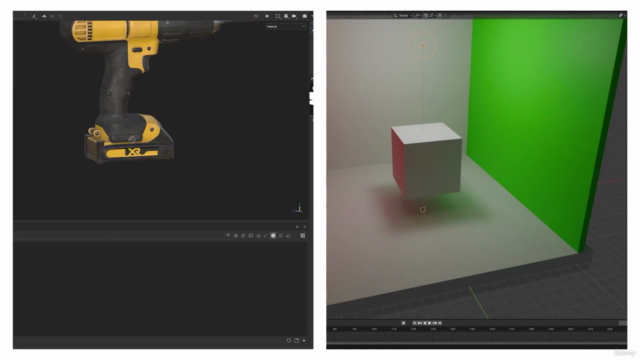Viewport: 640px width, 360px height.
Task: Select the cube in Blender viewport
Action: tap(427, 159)
